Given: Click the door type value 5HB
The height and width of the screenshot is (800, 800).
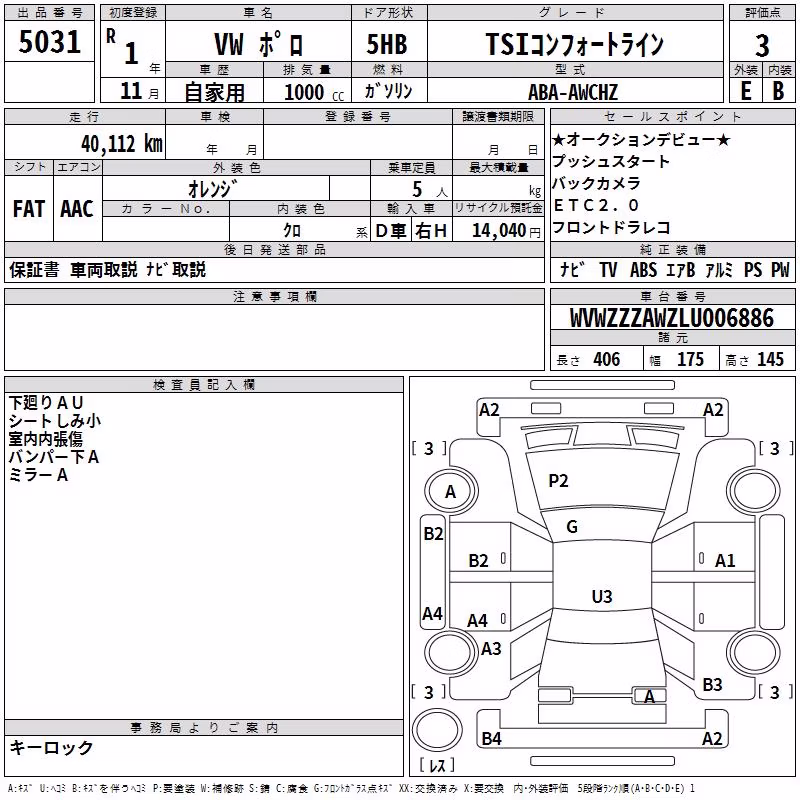Looking at the screenshot, I should [387, 44].
